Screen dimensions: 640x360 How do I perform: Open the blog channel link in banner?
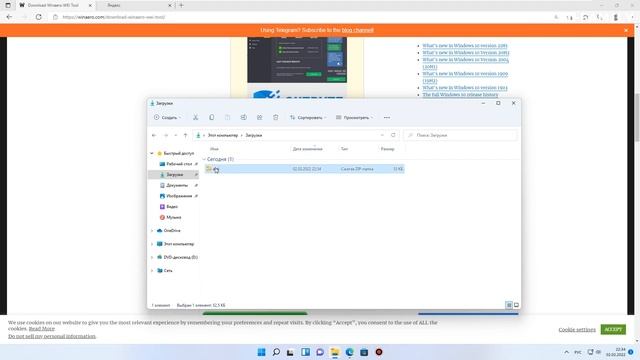[x=358, y=30]
